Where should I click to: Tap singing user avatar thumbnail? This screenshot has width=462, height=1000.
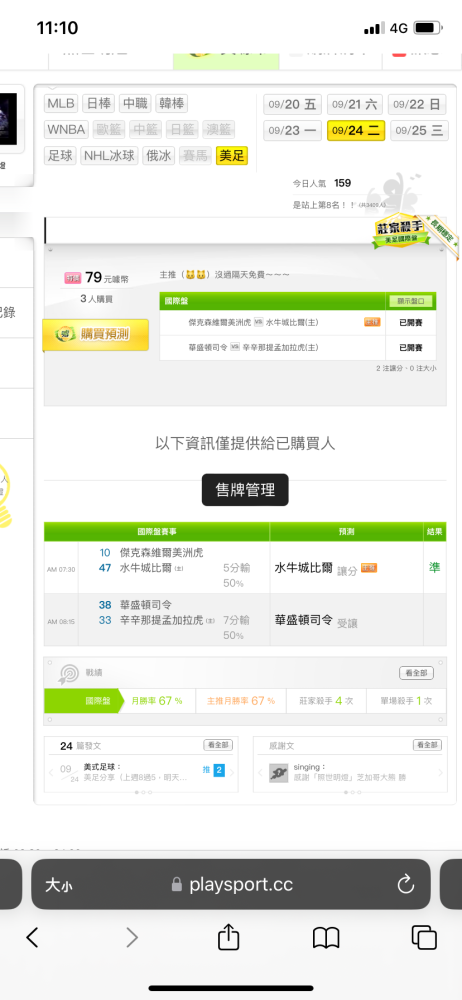pos(279,773)
